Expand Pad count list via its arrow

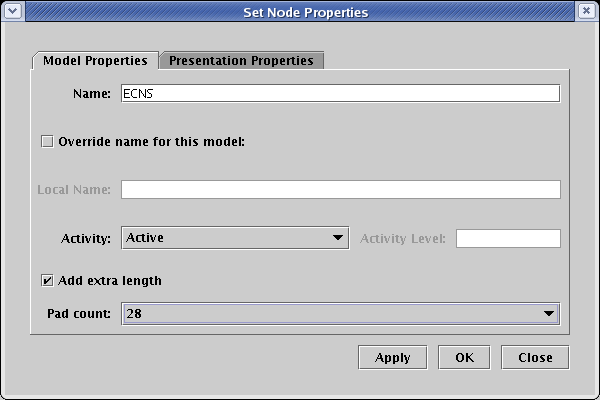point(548,314)
